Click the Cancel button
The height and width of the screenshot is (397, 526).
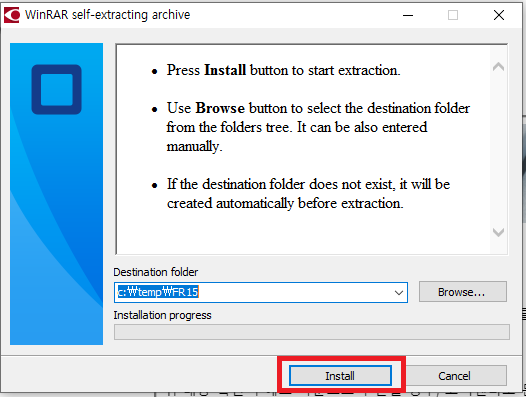454,376
